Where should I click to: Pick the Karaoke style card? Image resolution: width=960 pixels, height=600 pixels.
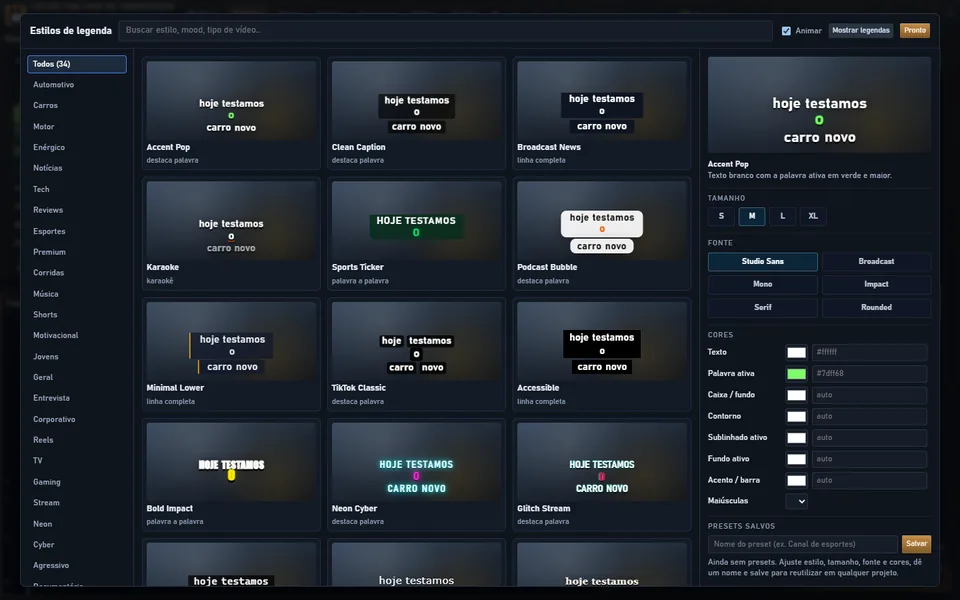tap(231, 233)
